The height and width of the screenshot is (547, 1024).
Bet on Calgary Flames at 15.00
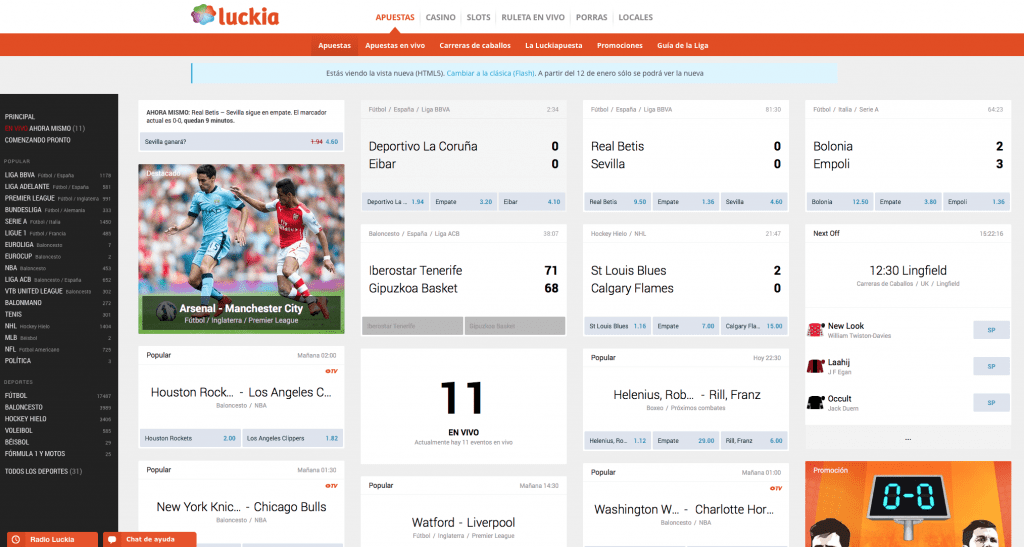click(x=754, y=326)
